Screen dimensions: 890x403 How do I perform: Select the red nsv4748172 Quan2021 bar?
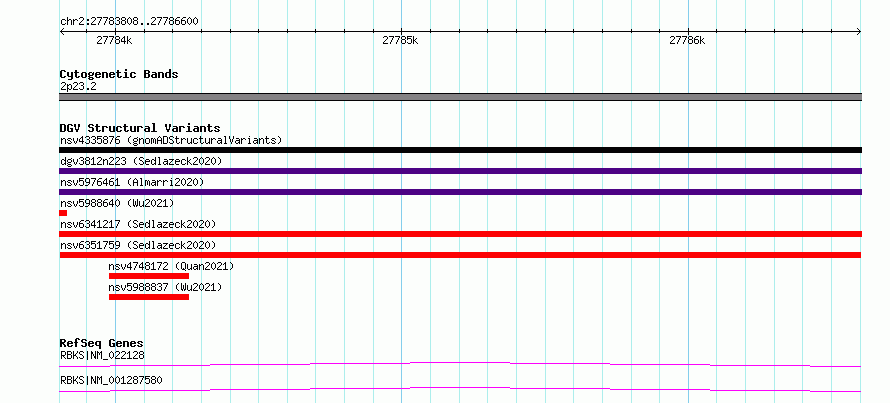point(149,276)
